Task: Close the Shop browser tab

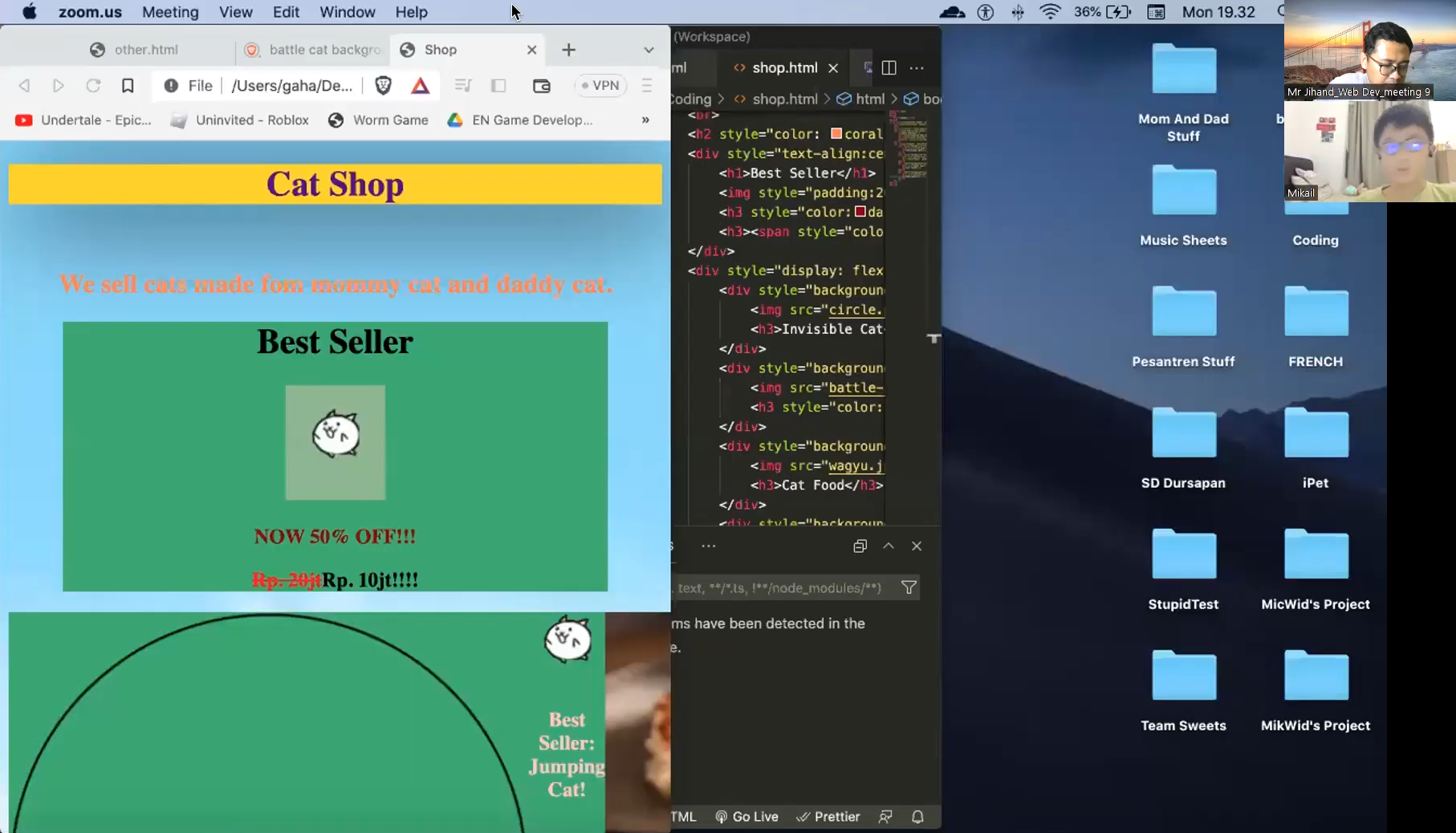Action: (x=531, y=50)
